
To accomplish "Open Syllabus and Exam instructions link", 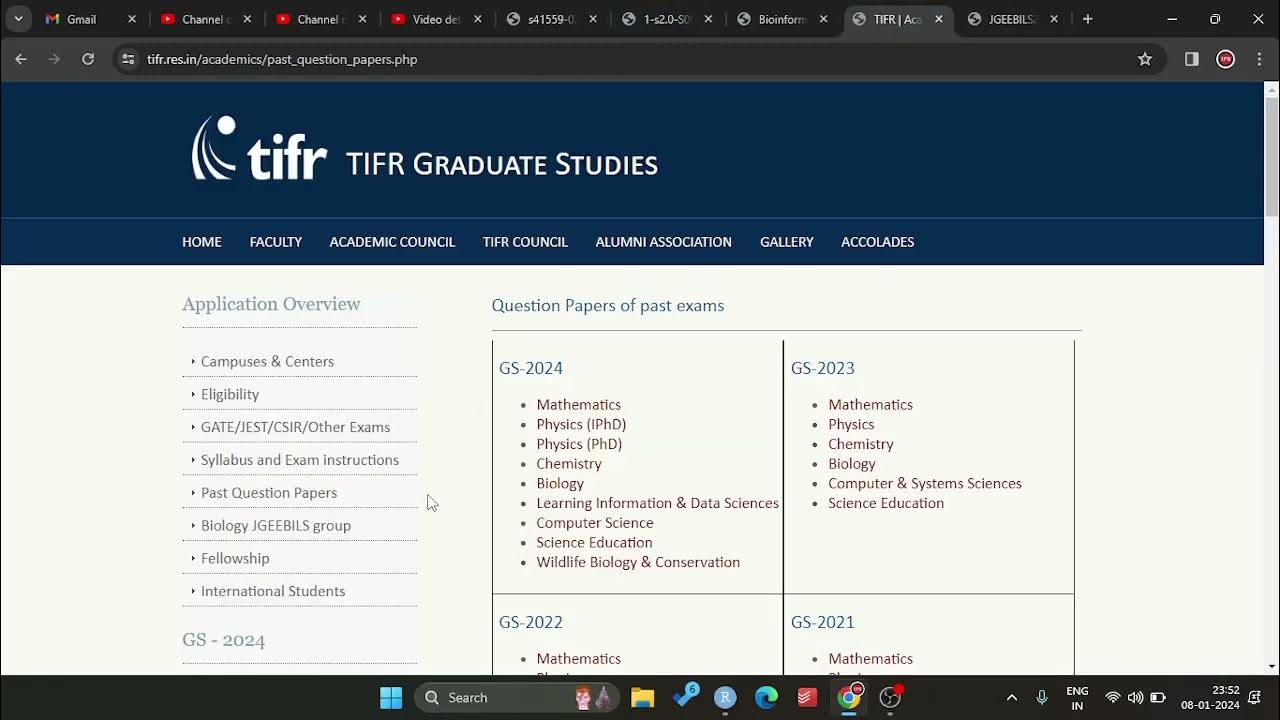I will (x=300, y=460).
